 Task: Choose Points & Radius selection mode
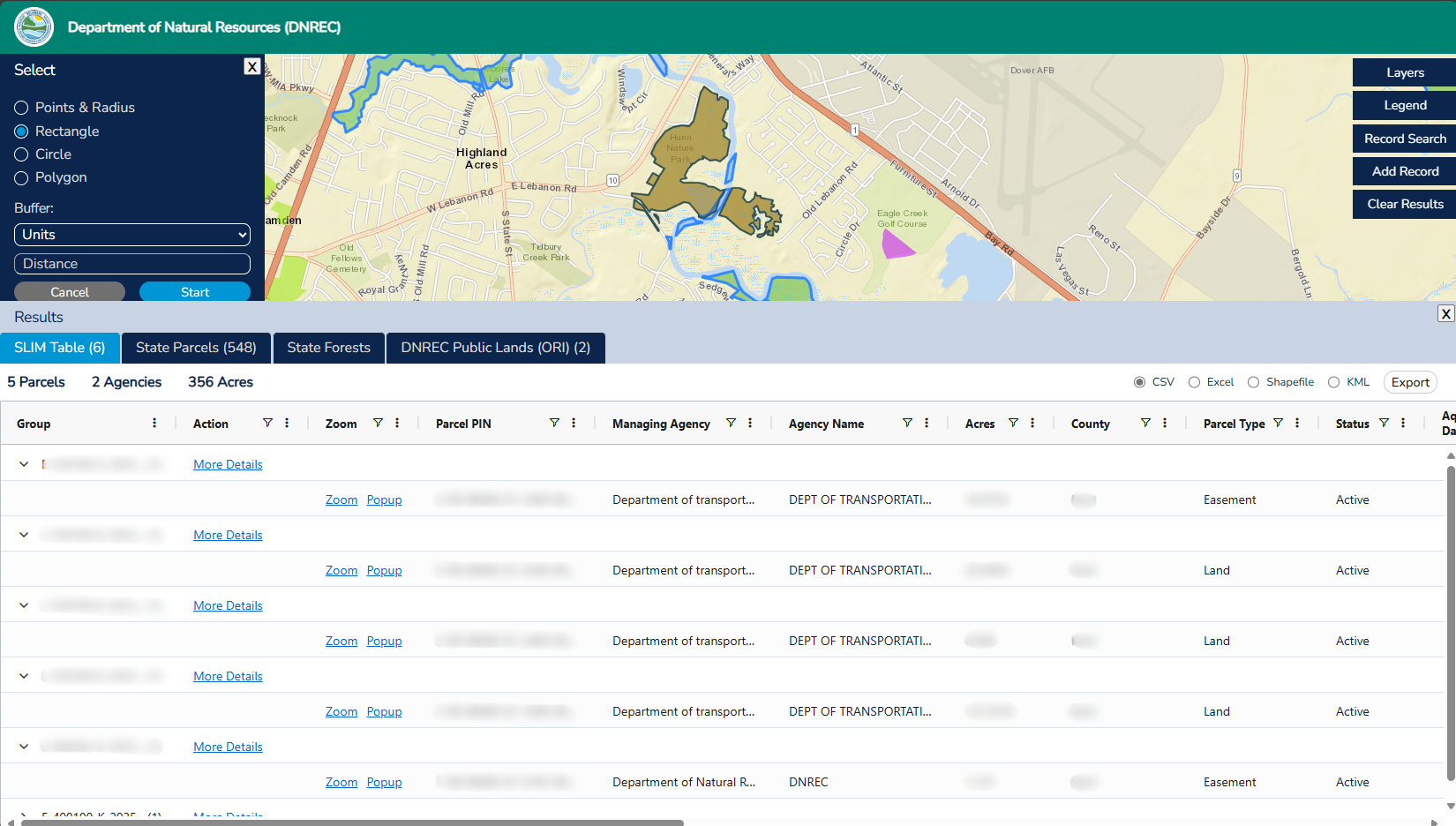[22, 108]
